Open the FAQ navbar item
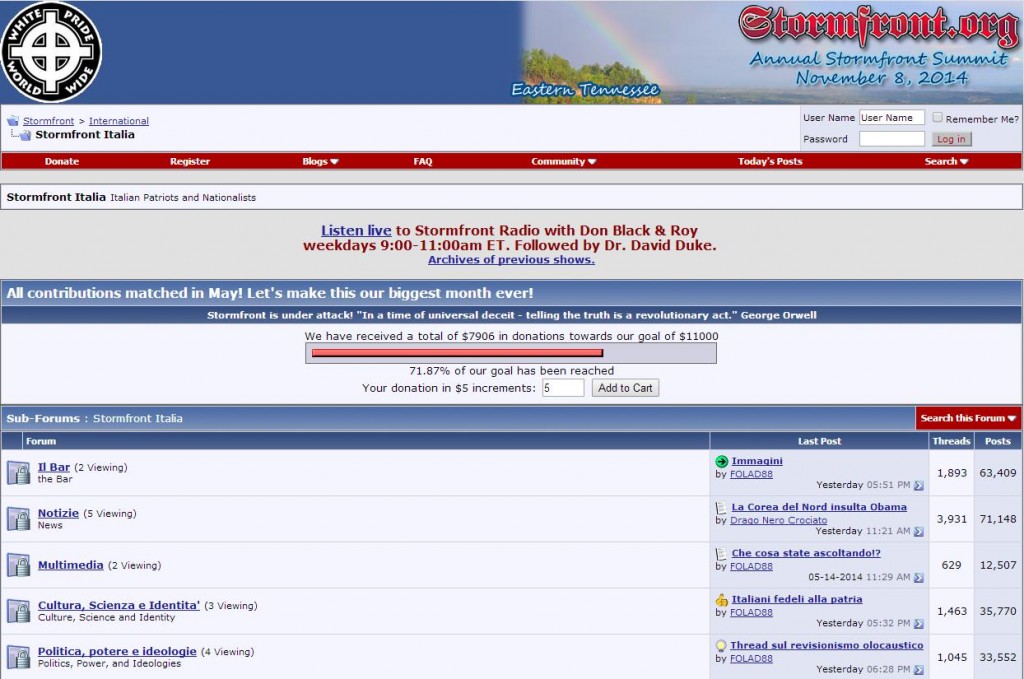 (422, 161)
